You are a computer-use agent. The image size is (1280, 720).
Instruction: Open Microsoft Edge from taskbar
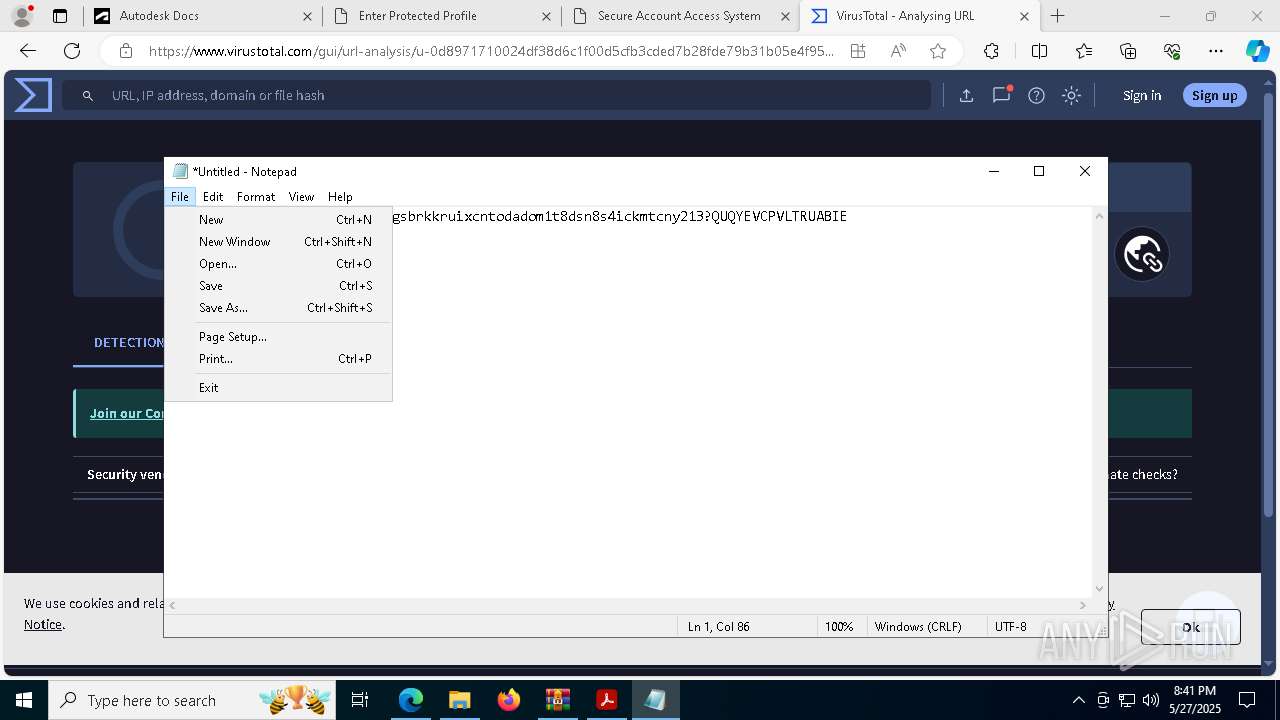[411, 700]
